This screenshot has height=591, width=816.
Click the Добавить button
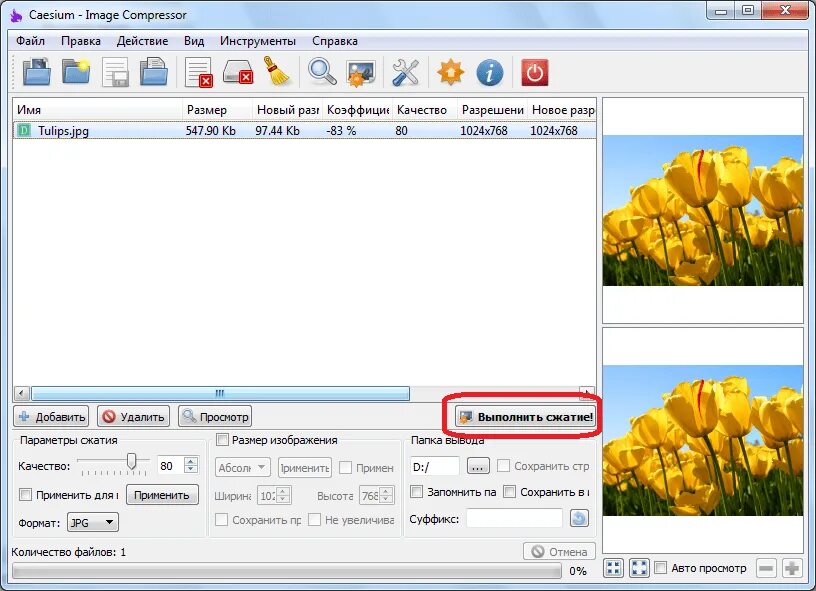pos(51,416)
